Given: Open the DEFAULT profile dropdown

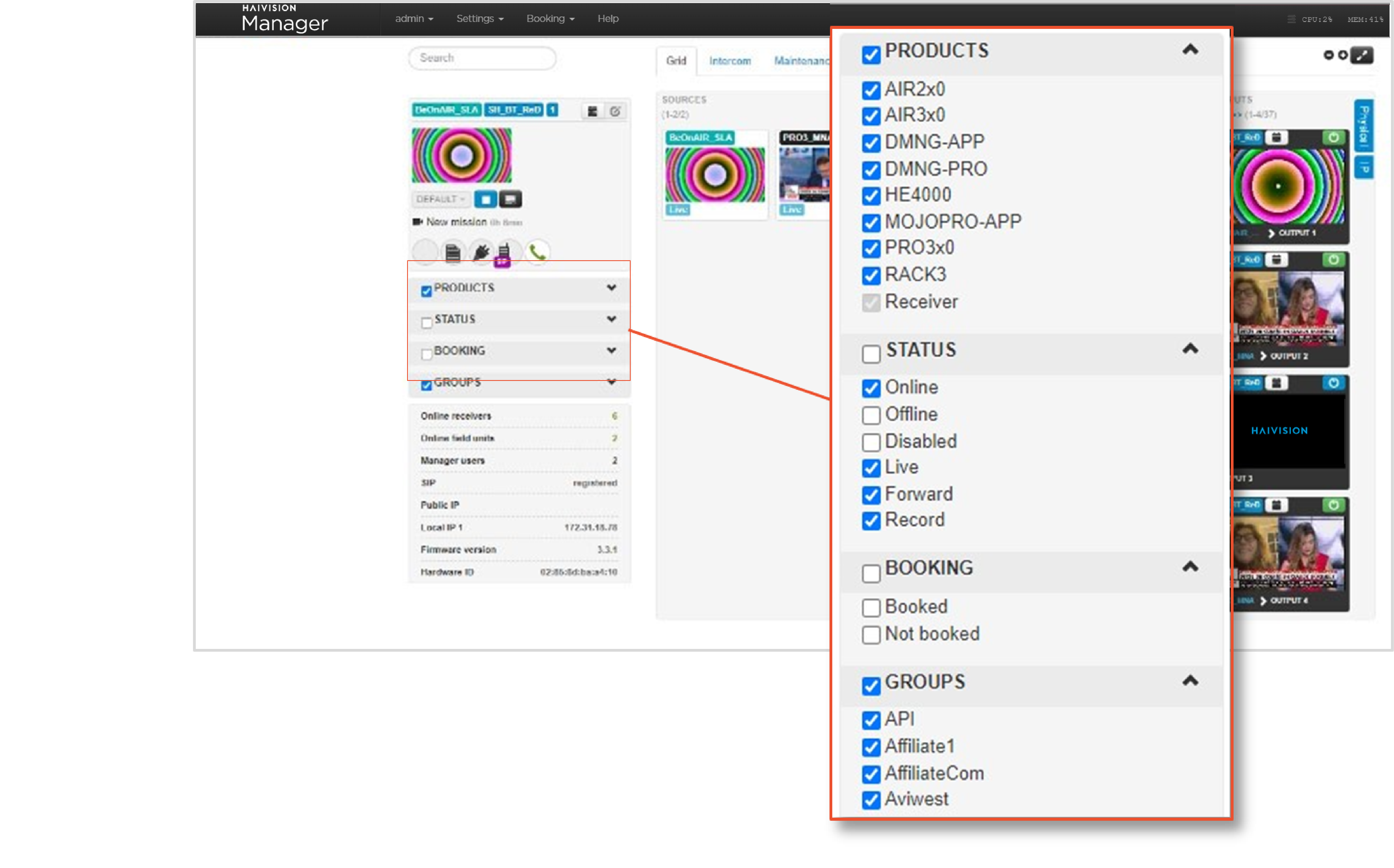Looking at the screenshot, I should coord(440,199).
